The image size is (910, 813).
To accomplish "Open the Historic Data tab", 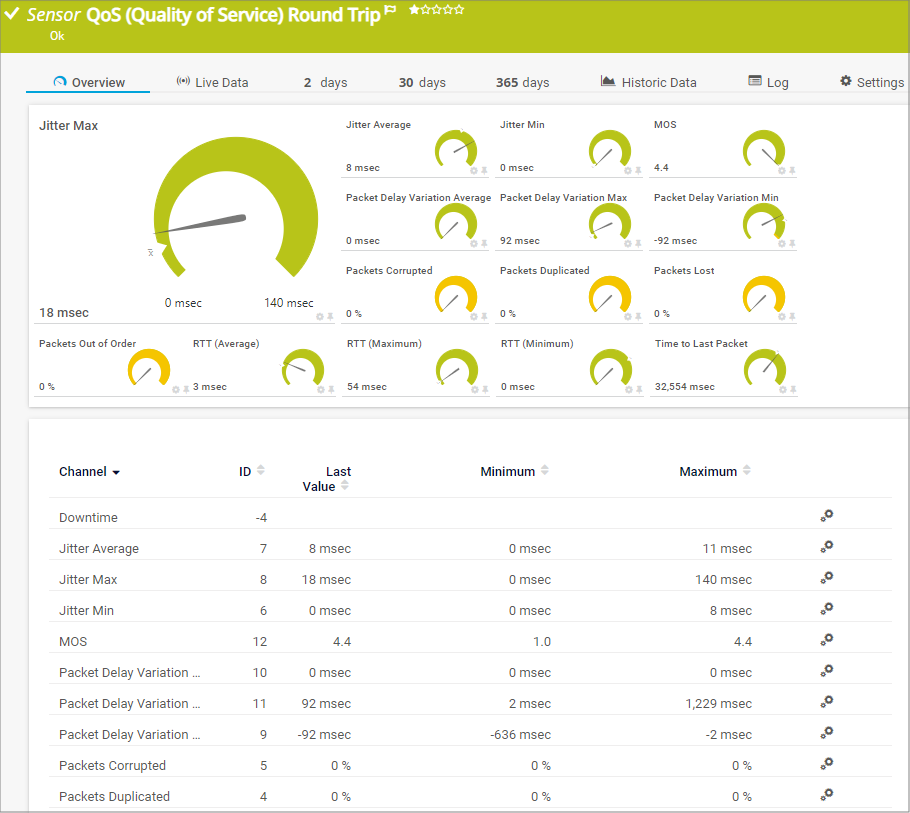I will coord(648,83).
